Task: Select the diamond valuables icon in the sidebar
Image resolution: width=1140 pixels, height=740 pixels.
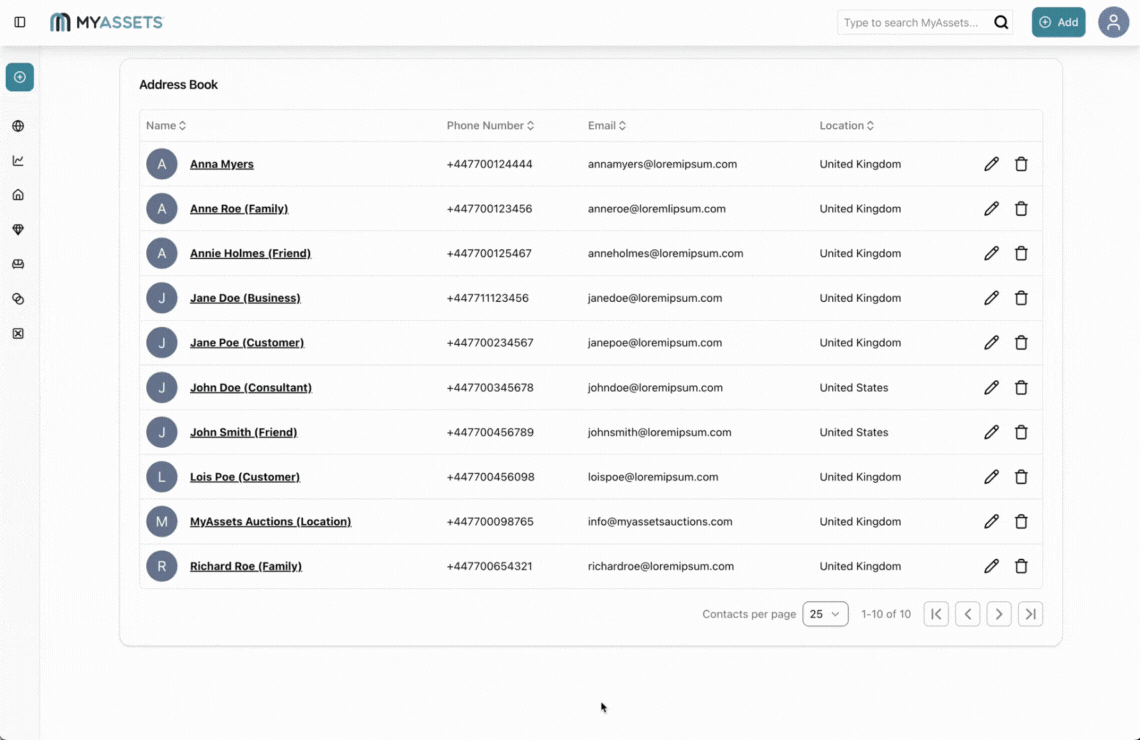Action: 18,229
